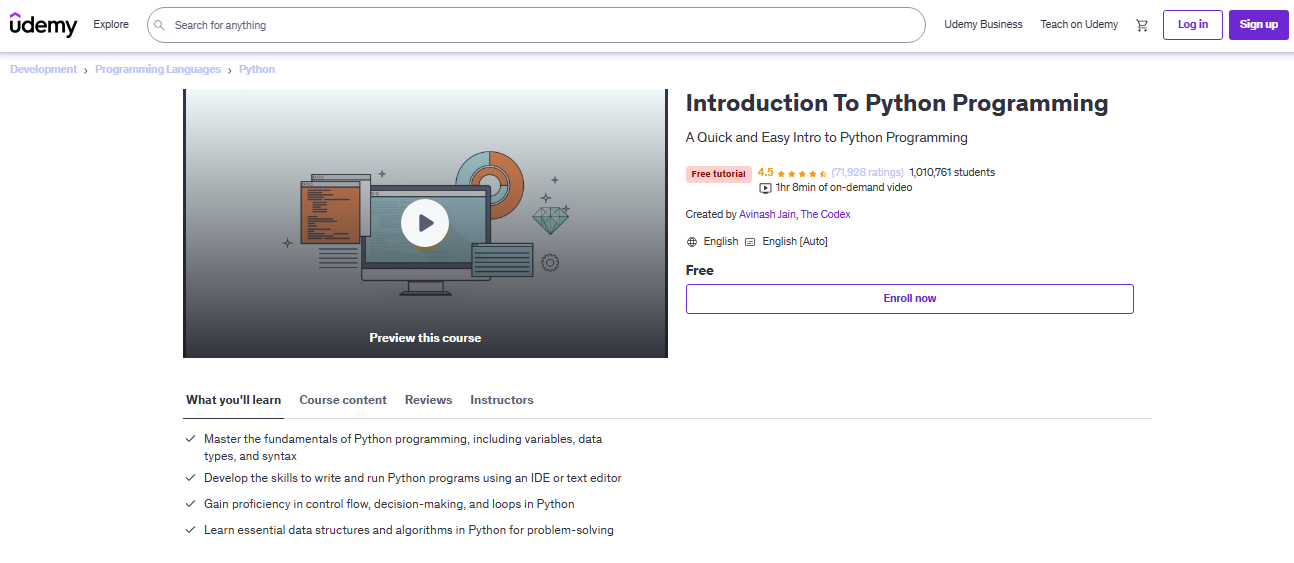The height and width of the screenshot is (563, 1294).
Task: Click the English [Auto] caption text
Action: click(x=795, y=242)
